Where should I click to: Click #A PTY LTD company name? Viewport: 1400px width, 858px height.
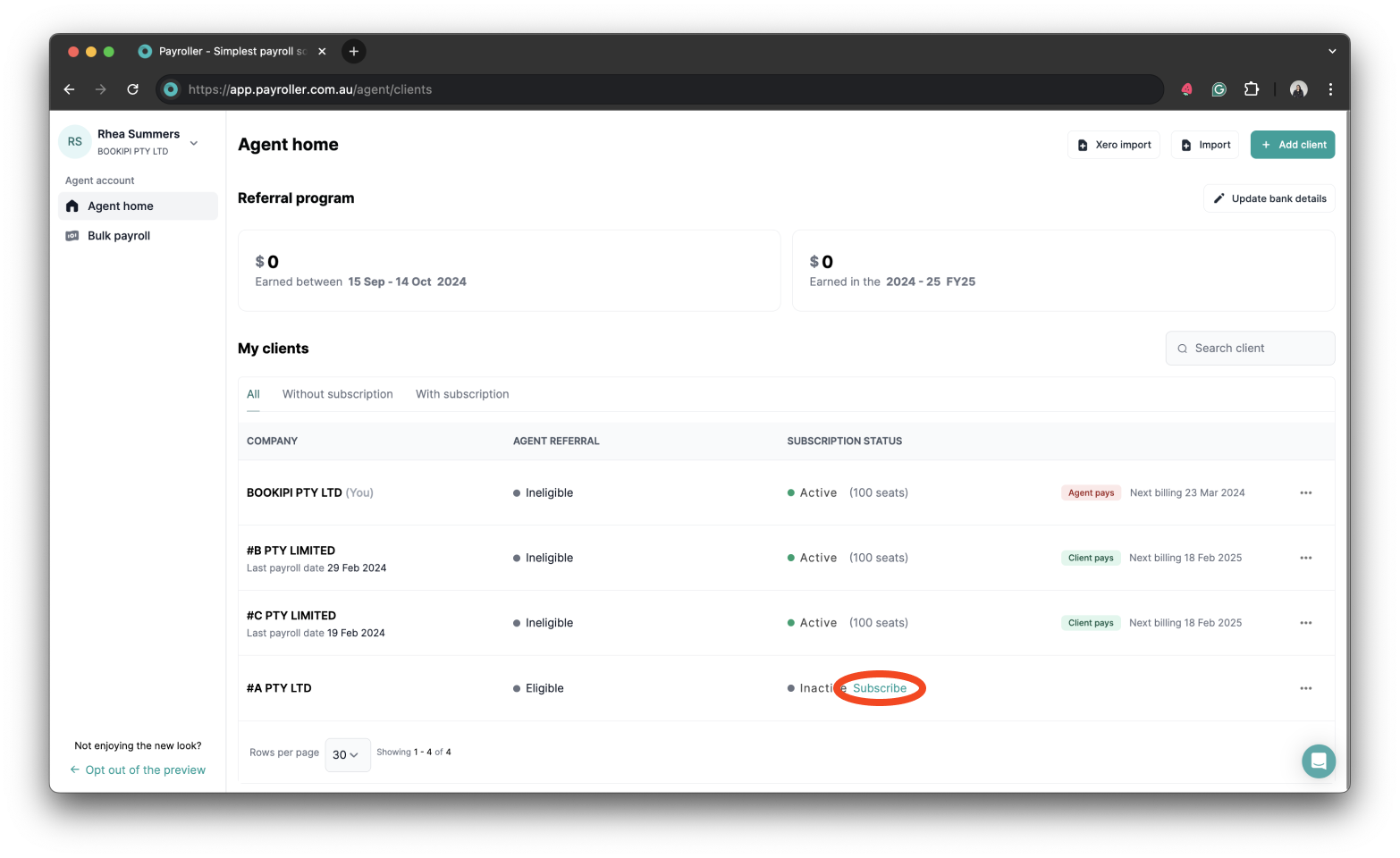(279, 688)
